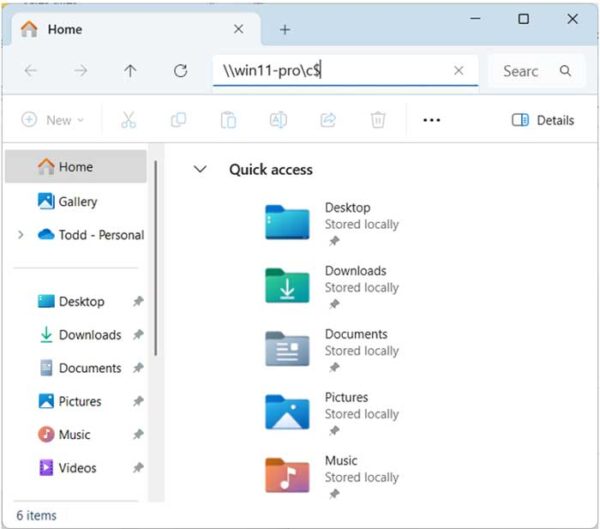The image size is (600, 529).
Task: Click the pin icon beside sidebar Music
Action: pyautogui.click(x=138, y=434)
